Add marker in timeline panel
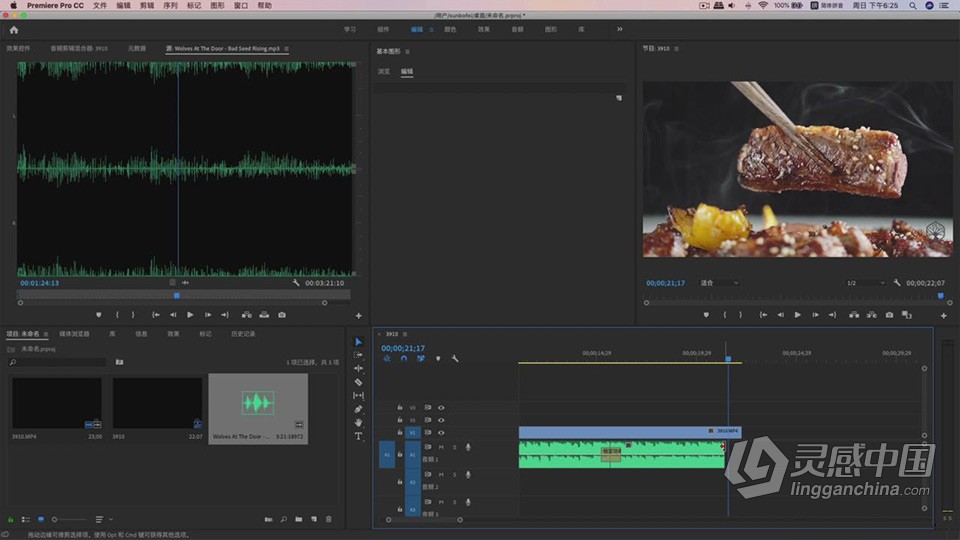The width and height of the screenshot is (960, 540). pos(438,359)
